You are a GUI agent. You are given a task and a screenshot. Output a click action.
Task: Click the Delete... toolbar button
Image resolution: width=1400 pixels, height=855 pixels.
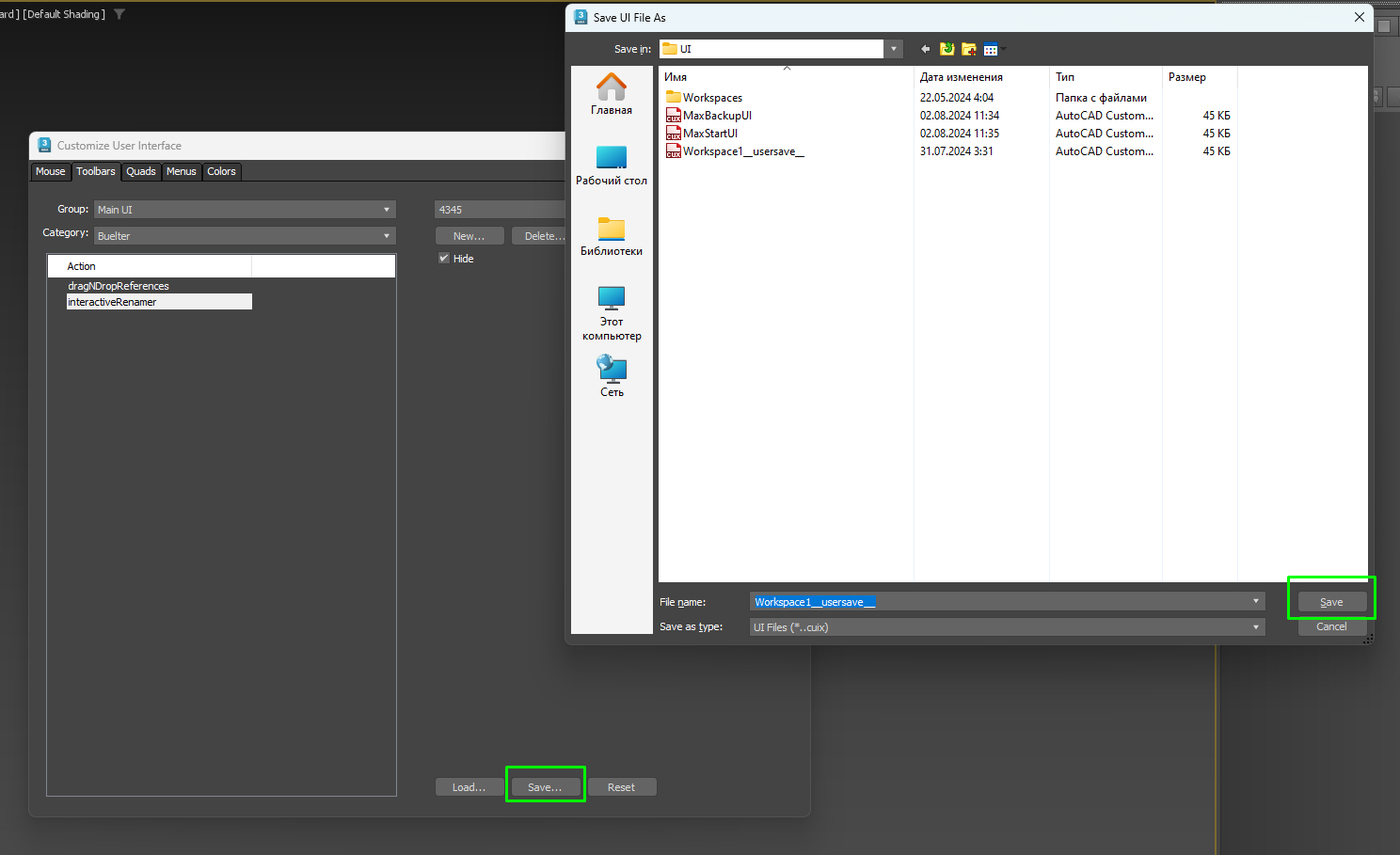pos(539,236)
